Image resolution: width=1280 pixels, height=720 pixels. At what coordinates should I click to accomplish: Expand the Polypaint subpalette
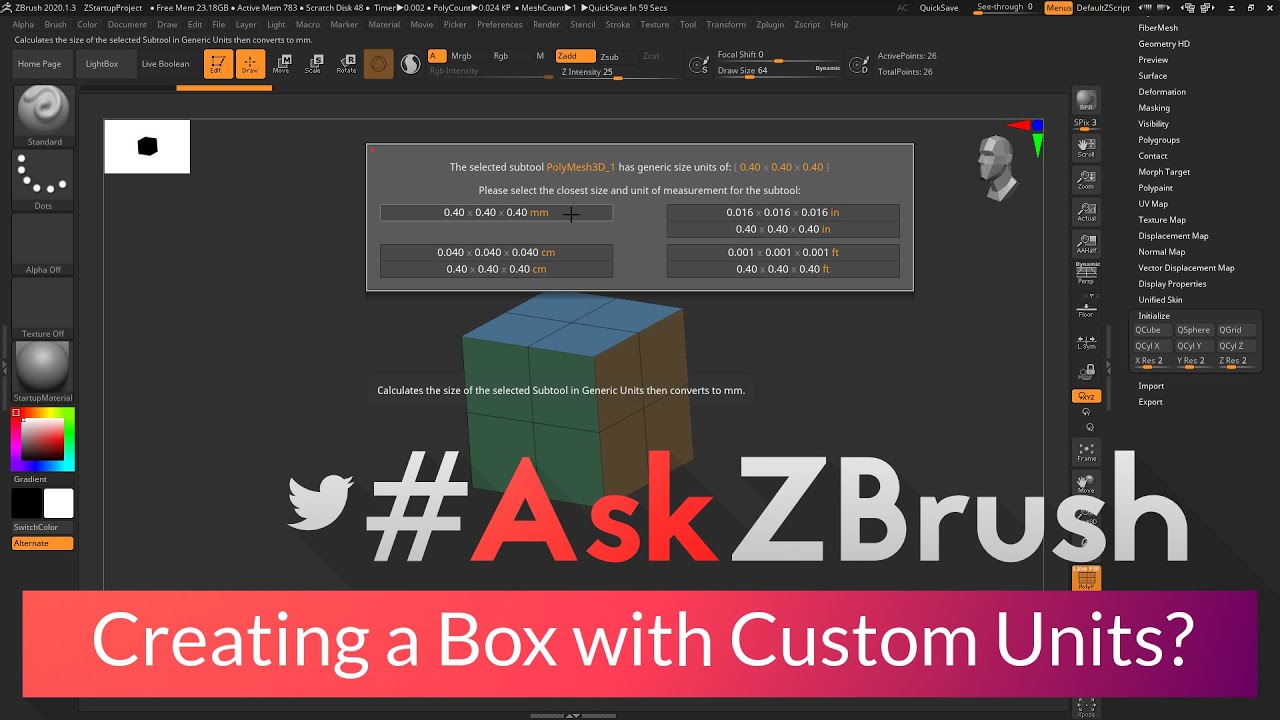pos(1155,188)
